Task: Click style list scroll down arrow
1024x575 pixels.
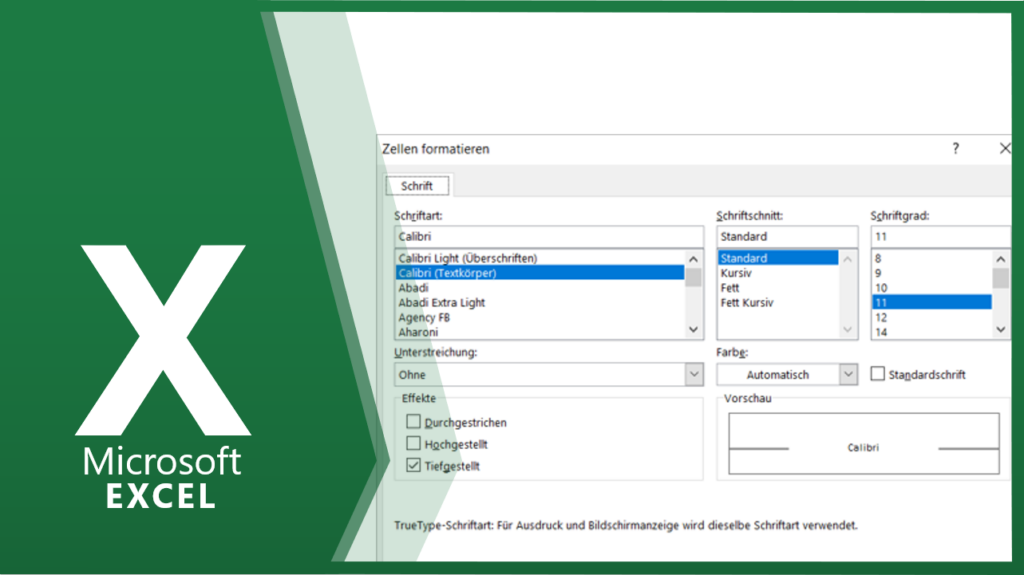Action: coord(848,330)
